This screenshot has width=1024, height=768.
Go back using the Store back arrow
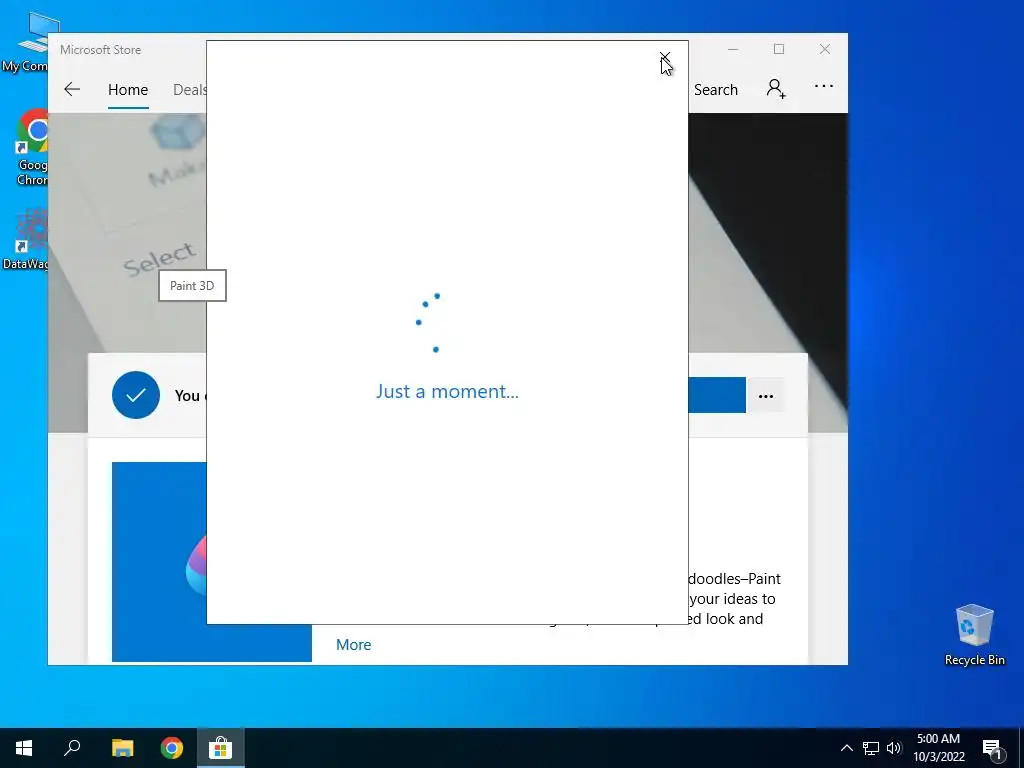(72, 89)
